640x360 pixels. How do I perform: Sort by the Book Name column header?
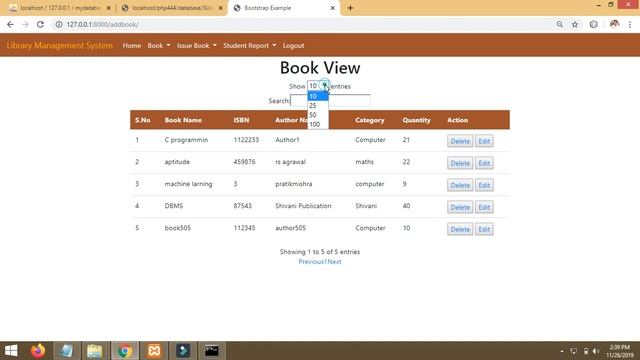(x=183, y=120)
